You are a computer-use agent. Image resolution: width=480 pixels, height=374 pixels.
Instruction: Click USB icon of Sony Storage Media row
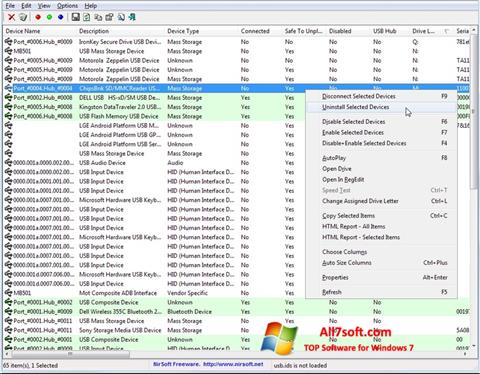coord(9,330)
